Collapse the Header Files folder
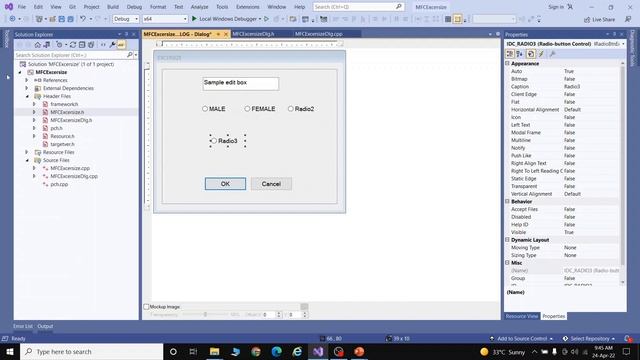 (x=27, y=96)
